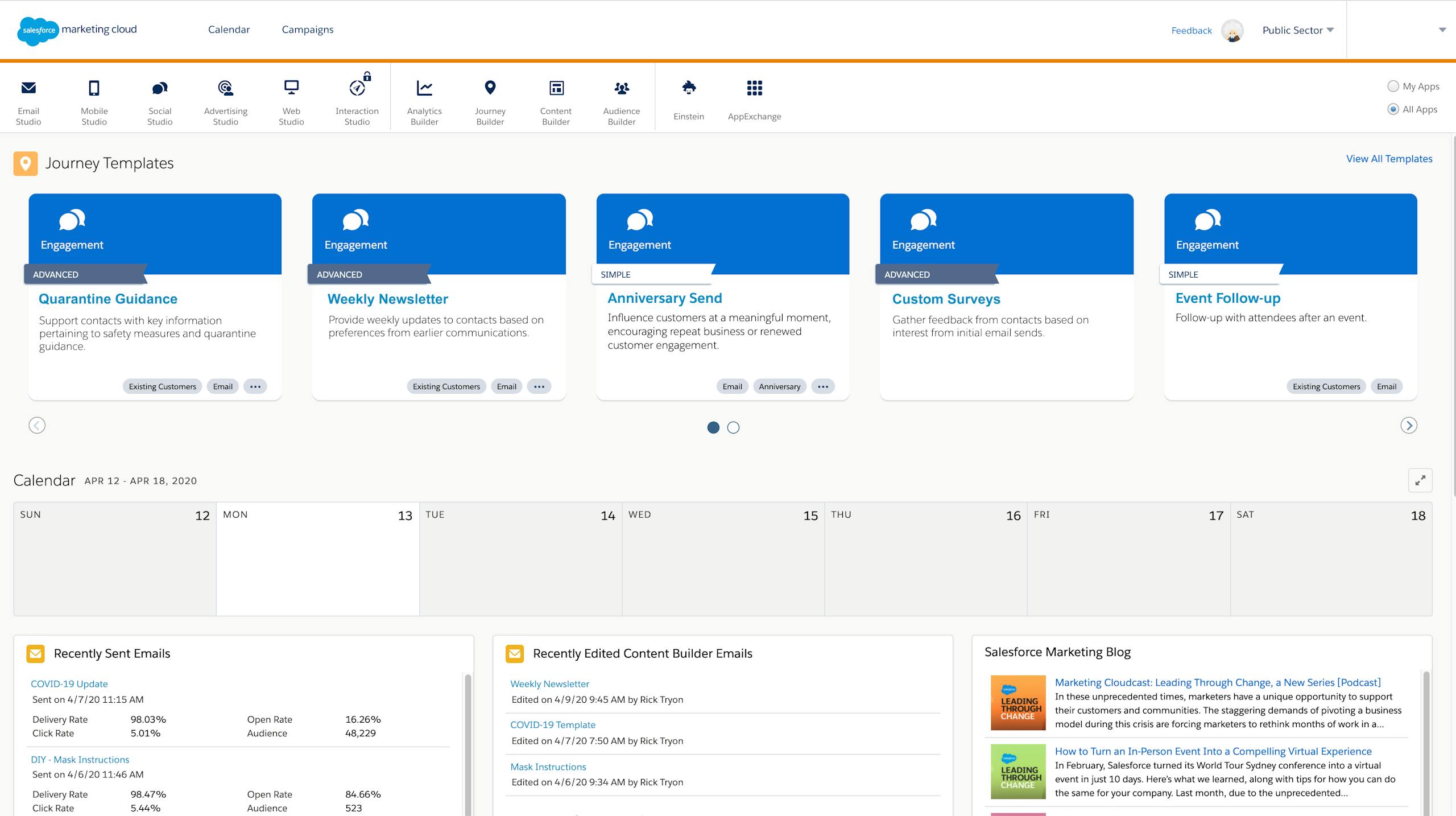
Task: Select Saturday 18 on the calendar
Action: coord(1331,559)
